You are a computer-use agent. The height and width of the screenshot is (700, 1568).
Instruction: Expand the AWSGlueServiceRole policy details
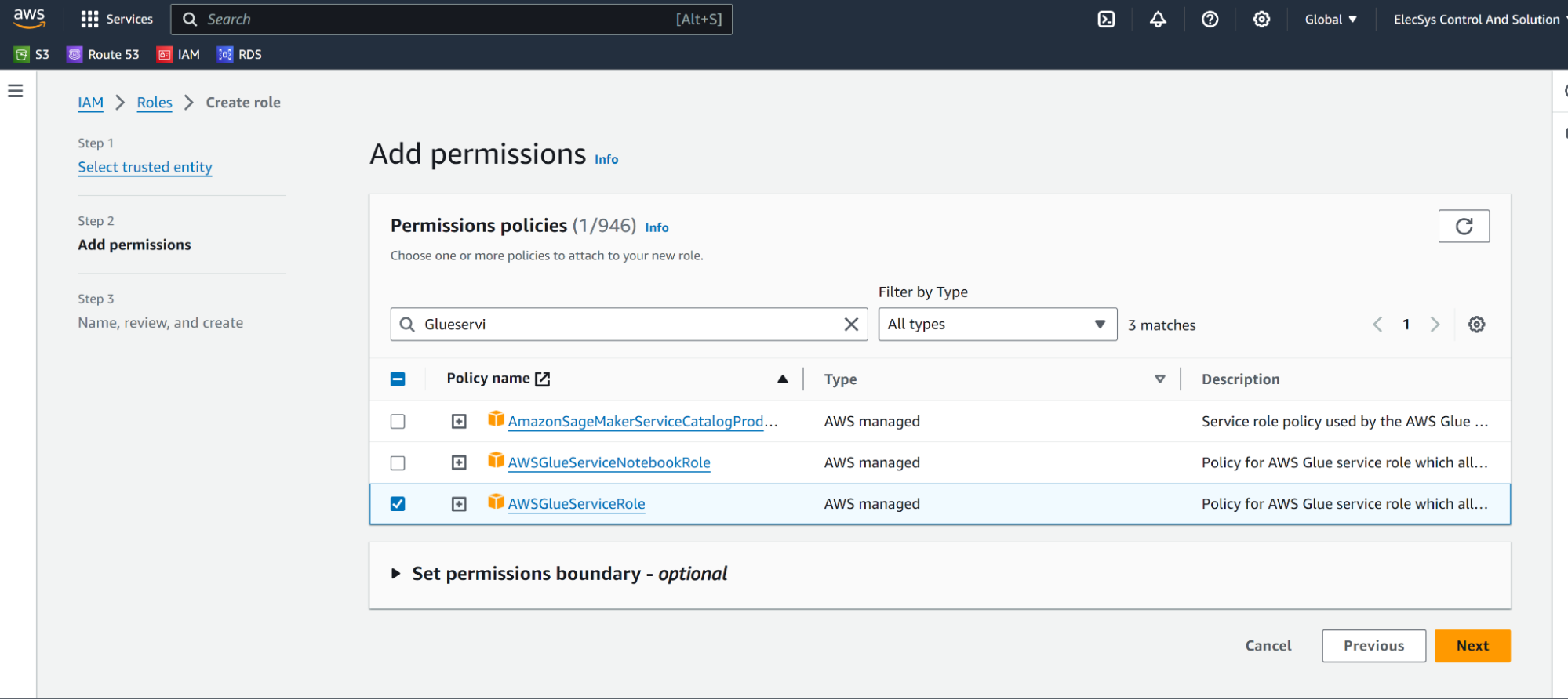[459, 504]
